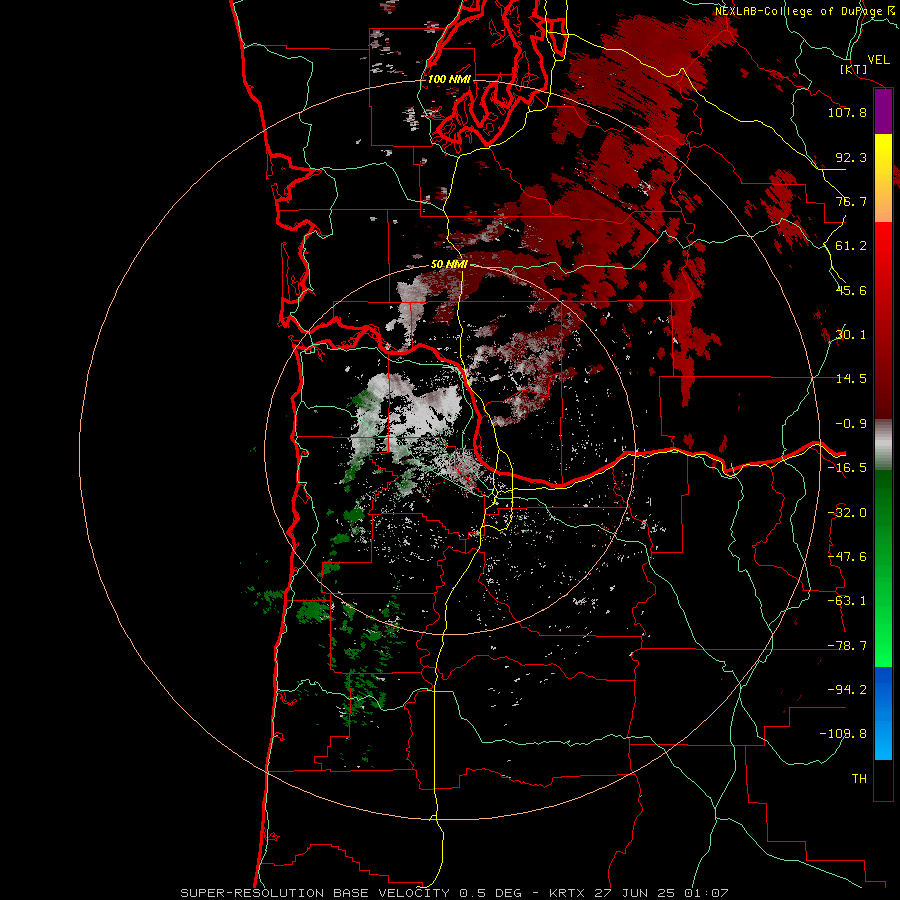
Task: Click the -63.1 legend value
Action: pos(847,601)
